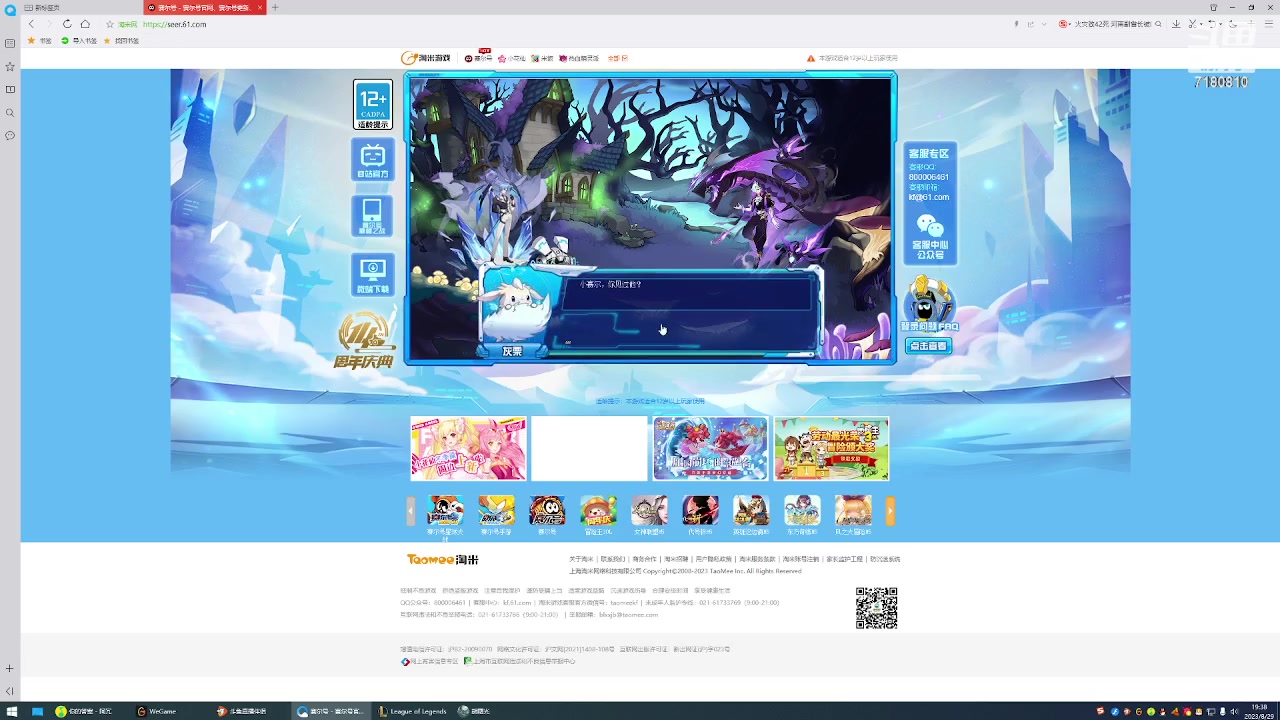Open the green cartoon kids banner
This screenshot has height=720, width=1280.
831,448
